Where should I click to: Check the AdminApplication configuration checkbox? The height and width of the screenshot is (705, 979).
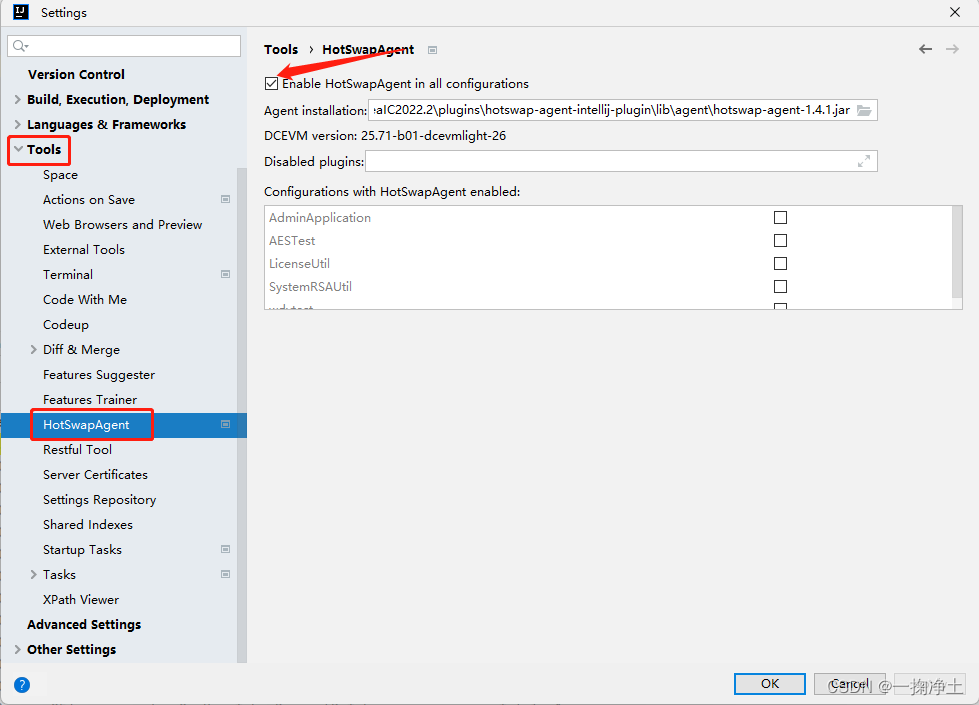[x=780, y=217]
